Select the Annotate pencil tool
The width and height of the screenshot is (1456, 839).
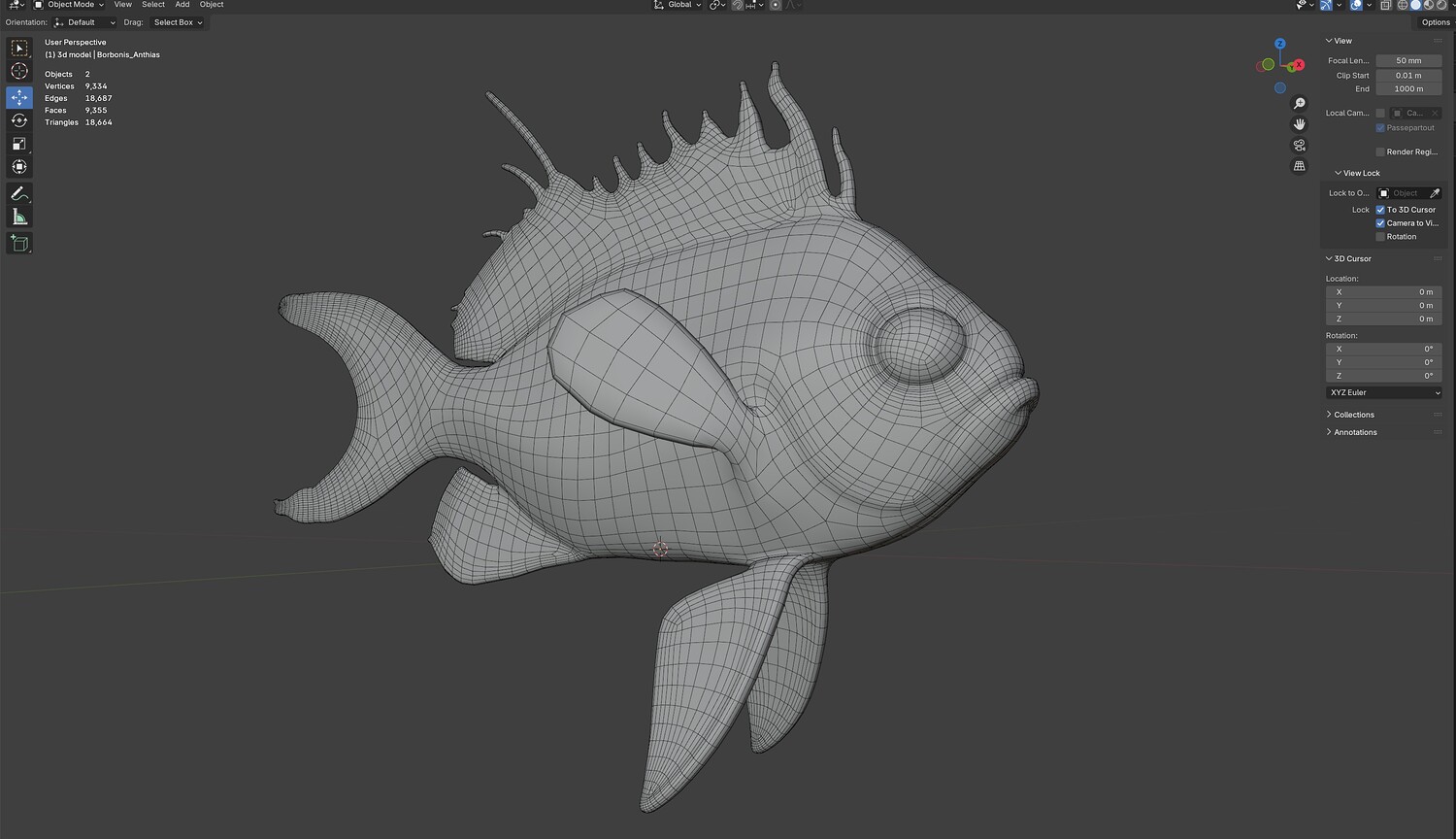click(19, 194)
